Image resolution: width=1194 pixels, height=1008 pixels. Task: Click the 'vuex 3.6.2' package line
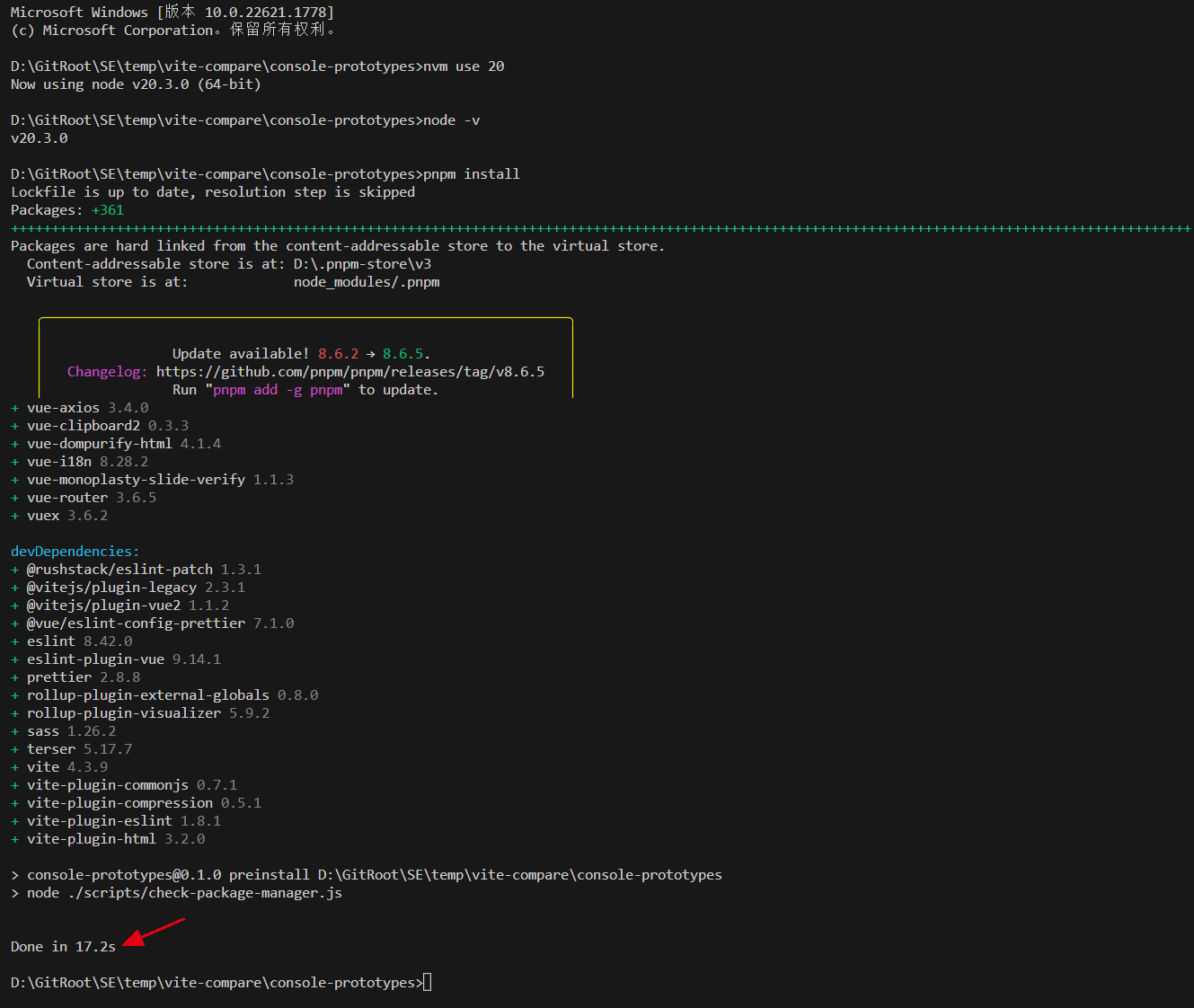click(59, 516)
